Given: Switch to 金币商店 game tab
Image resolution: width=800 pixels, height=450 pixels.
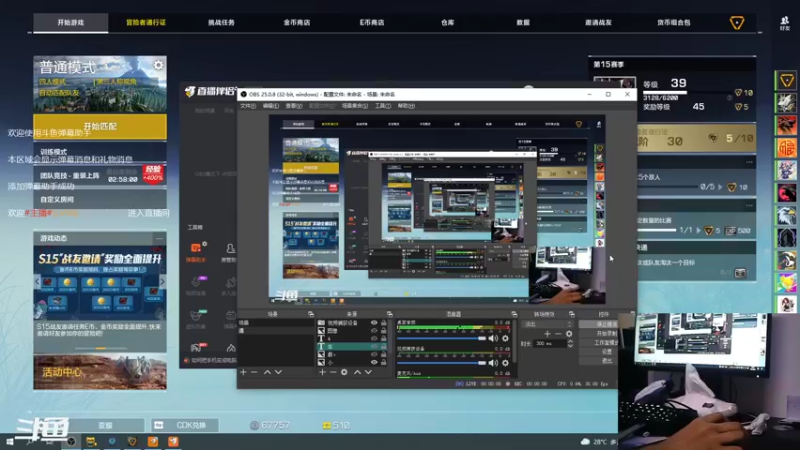Looking at the screenshot, I should 297,22.
